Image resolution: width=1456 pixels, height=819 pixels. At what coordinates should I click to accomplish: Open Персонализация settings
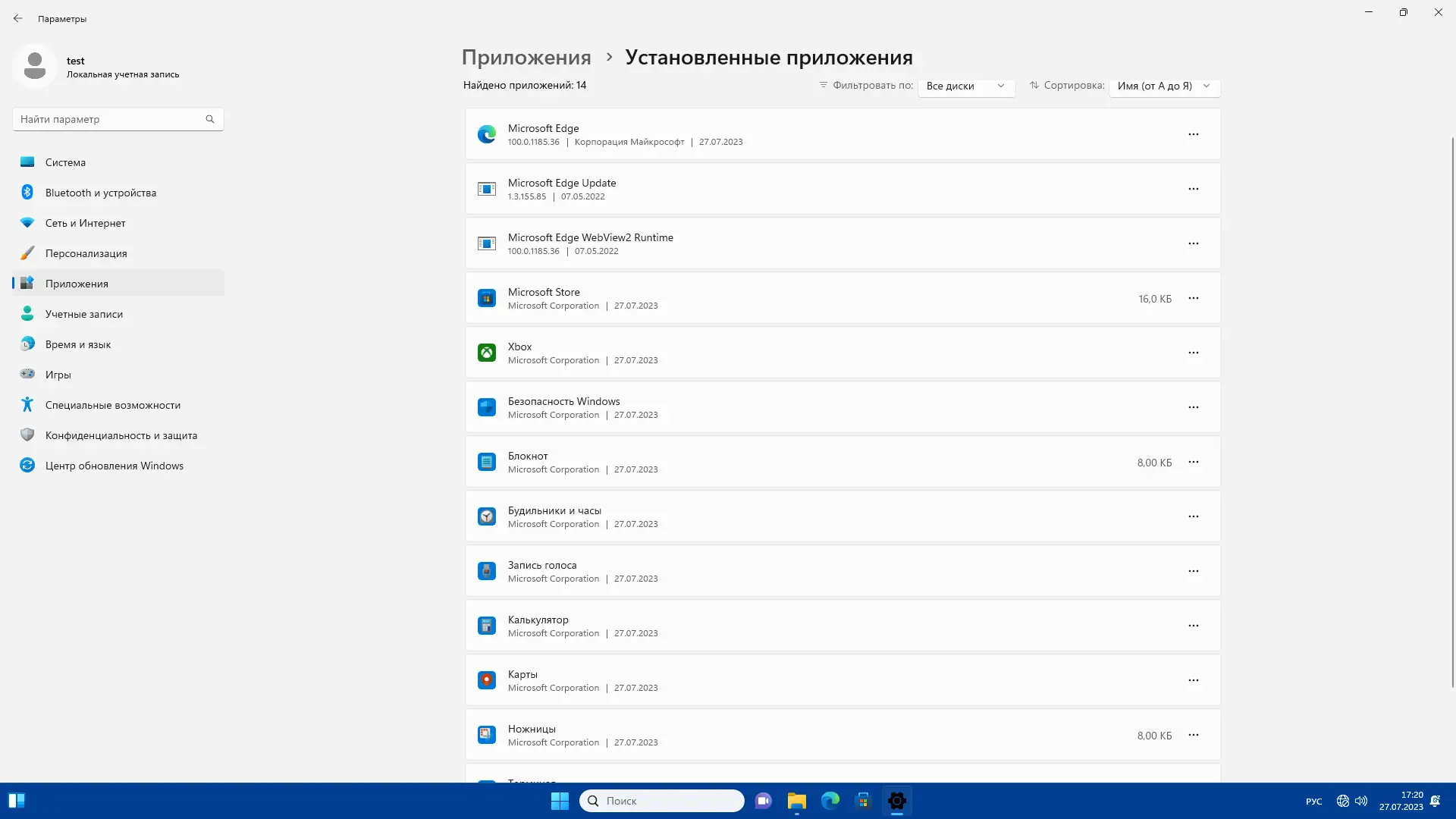(x=86, y=253)
